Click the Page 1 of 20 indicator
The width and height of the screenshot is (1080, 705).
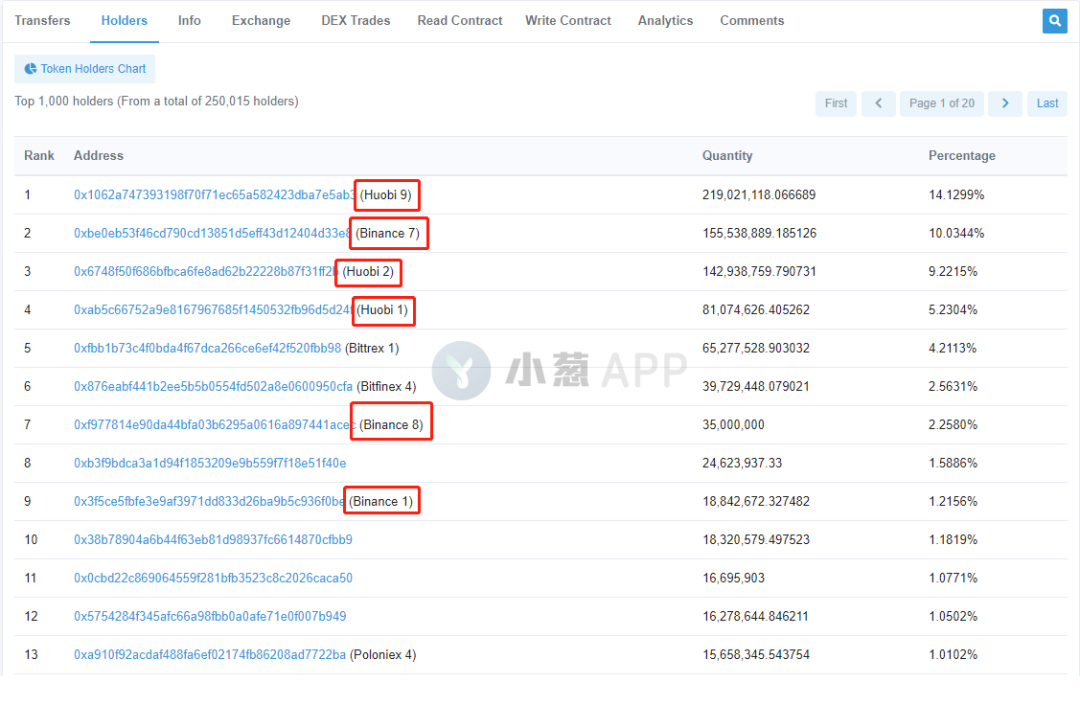(x=942, y=103)
